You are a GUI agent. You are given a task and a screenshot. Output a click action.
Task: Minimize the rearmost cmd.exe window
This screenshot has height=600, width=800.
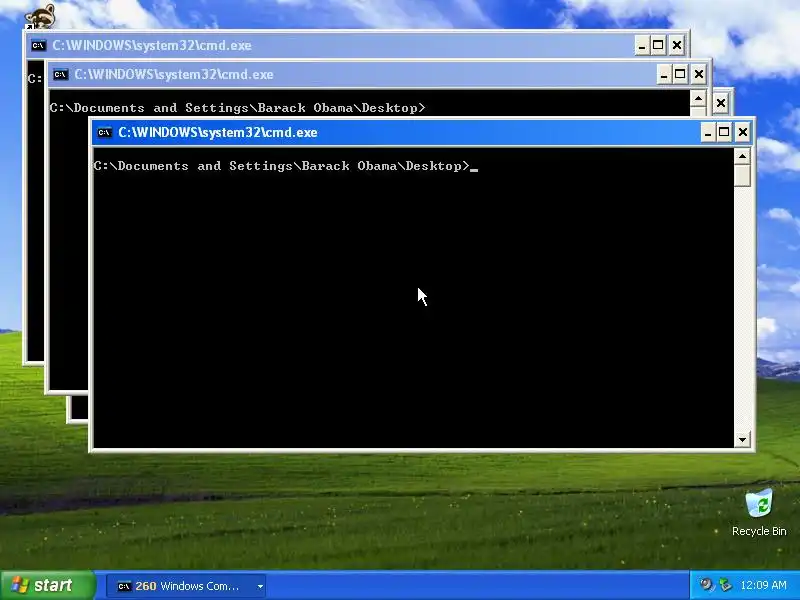(x=642, y=45)
